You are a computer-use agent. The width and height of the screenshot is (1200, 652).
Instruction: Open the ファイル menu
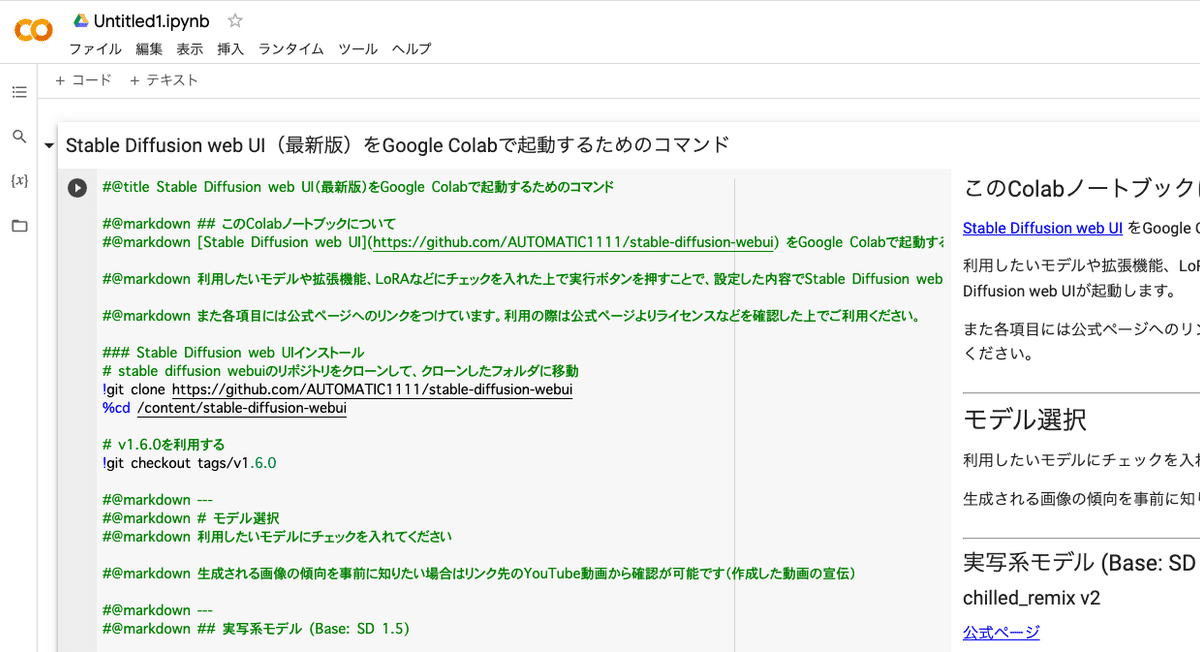pos(95,49)
